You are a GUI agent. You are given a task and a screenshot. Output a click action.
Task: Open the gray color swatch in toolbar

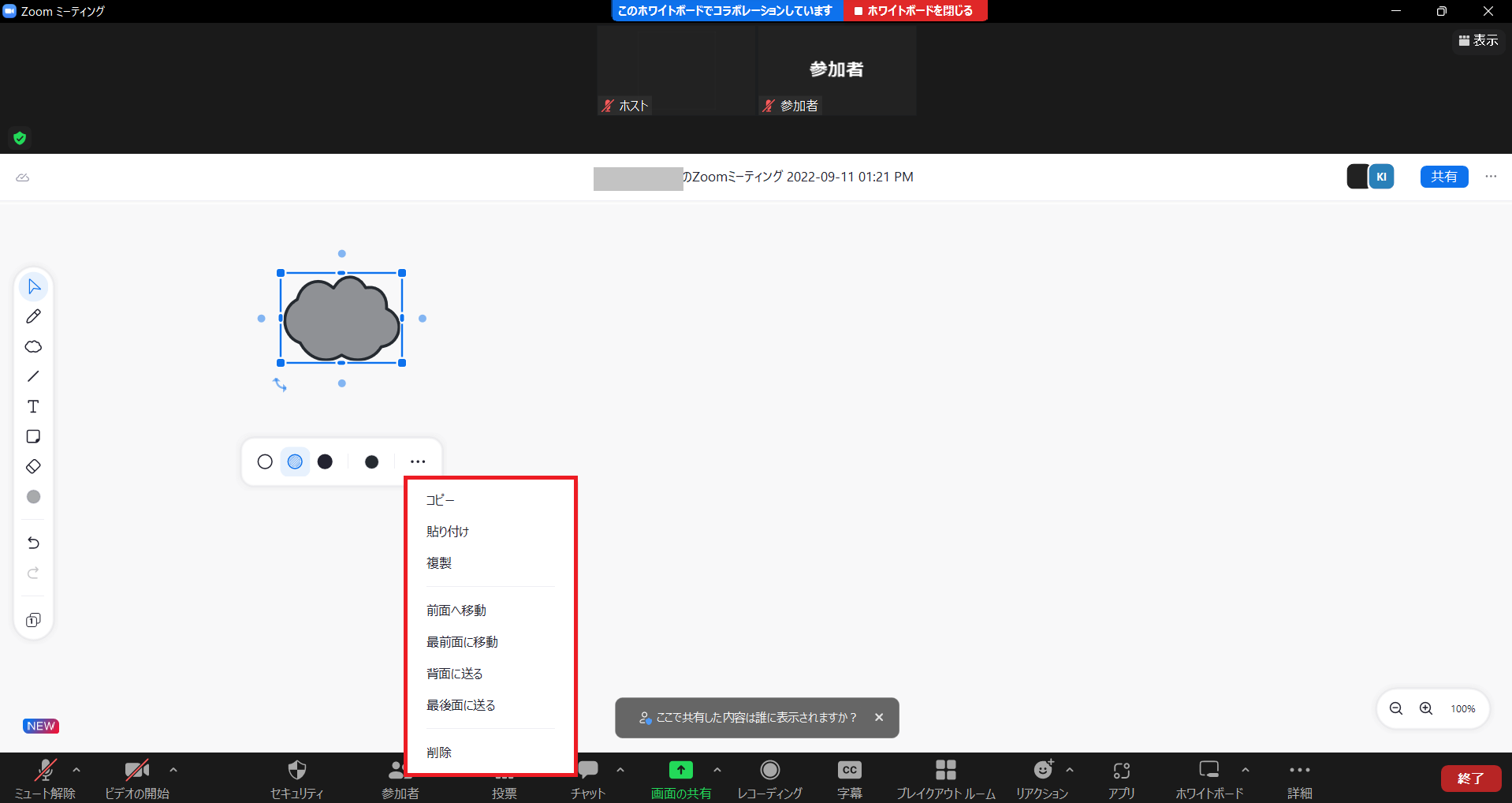33,497
